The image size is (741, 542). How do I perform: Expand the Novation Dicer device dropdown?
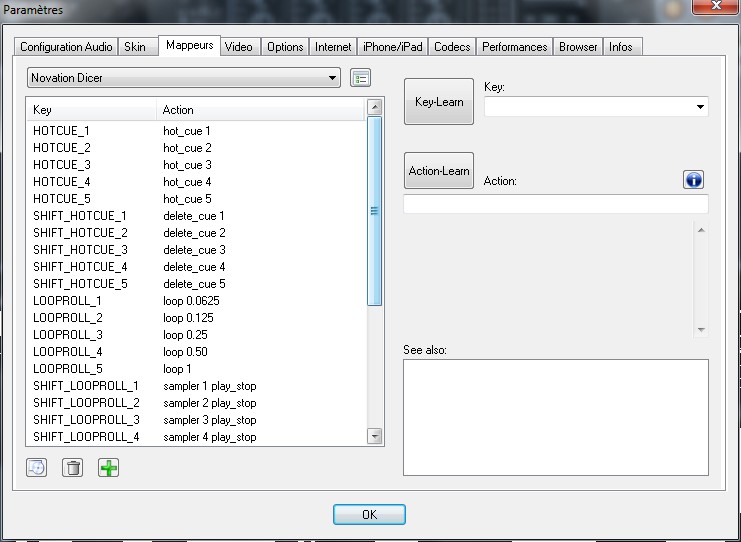pyautogui.click(x=333, y=78)
